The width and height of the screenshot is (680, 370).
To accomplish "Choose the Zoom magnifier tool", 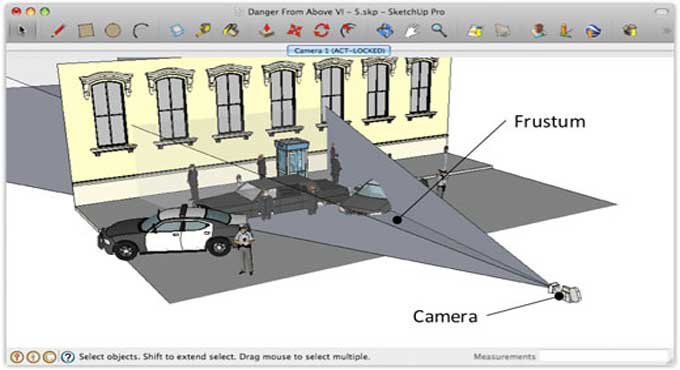I will click(x=439, y=31).
